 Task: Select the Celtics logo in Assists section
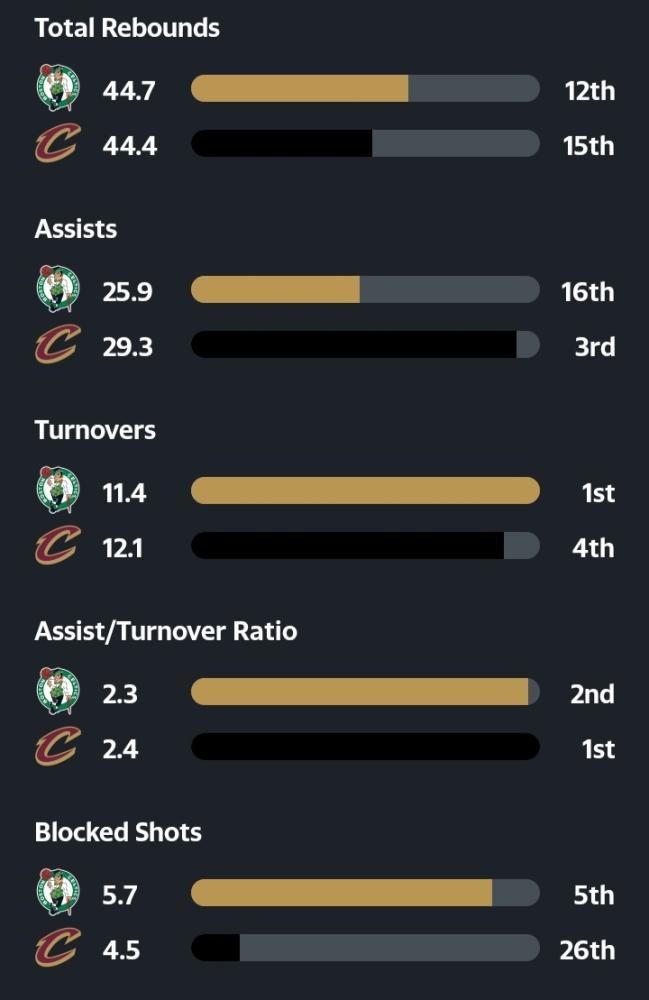point(58,289)
